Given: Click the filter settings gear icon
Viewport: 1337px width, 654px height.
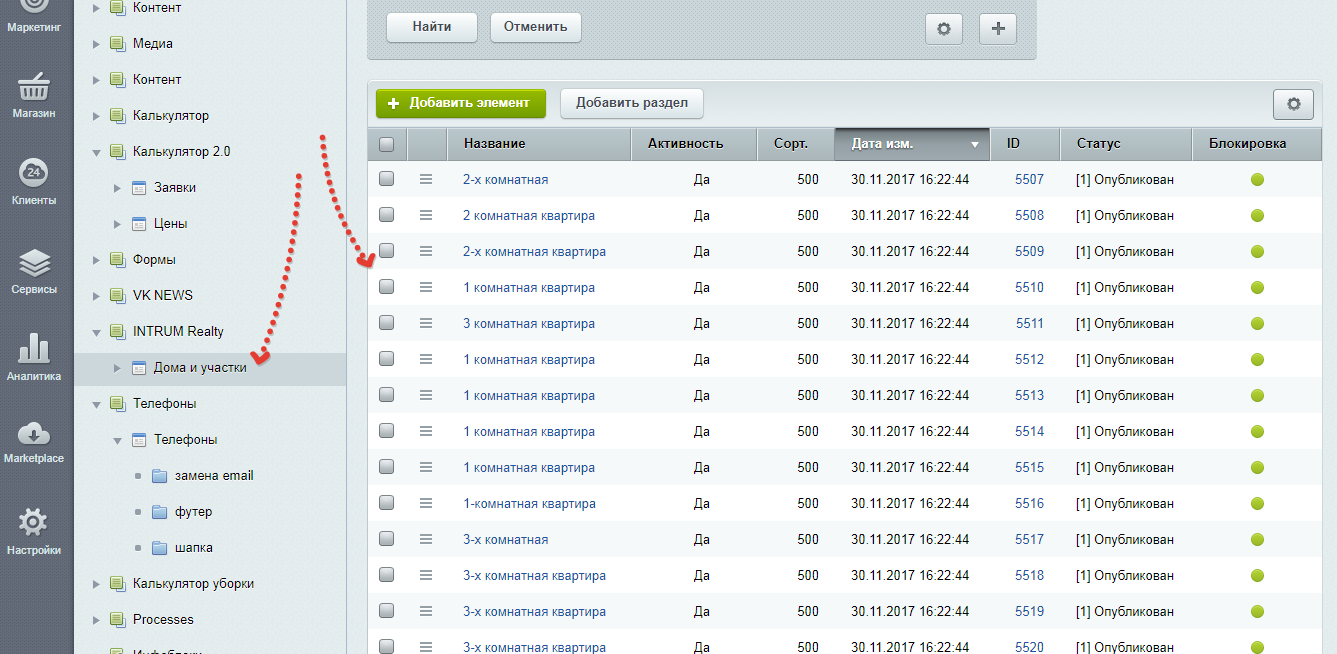Looking at the screenshot, I should 943,29.
